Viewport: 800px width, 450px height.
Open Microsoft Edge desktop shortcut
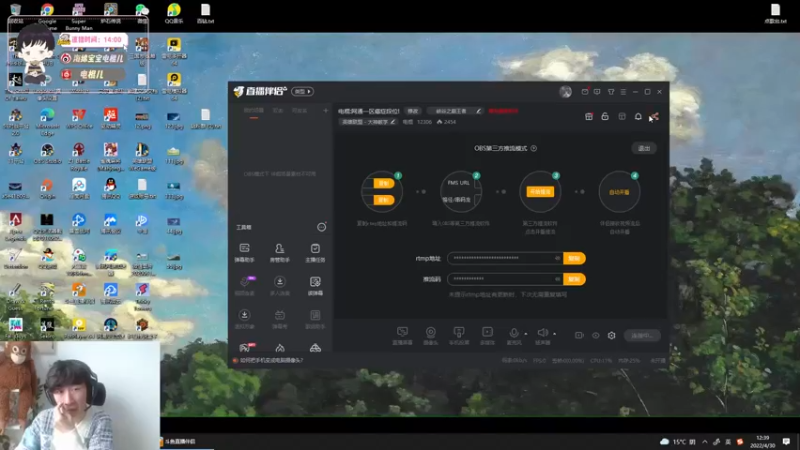click(47, 122)
